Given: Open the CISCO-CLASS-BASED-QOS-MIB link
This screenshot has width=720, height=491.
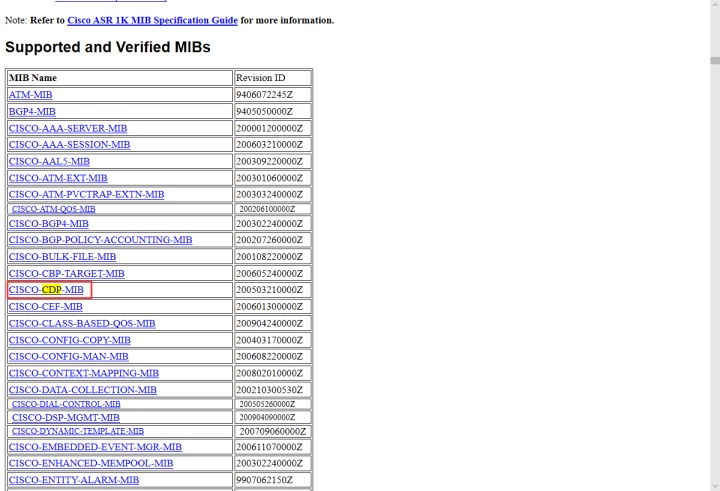Looking at the screenshot, I should click(x=82, y=324).
